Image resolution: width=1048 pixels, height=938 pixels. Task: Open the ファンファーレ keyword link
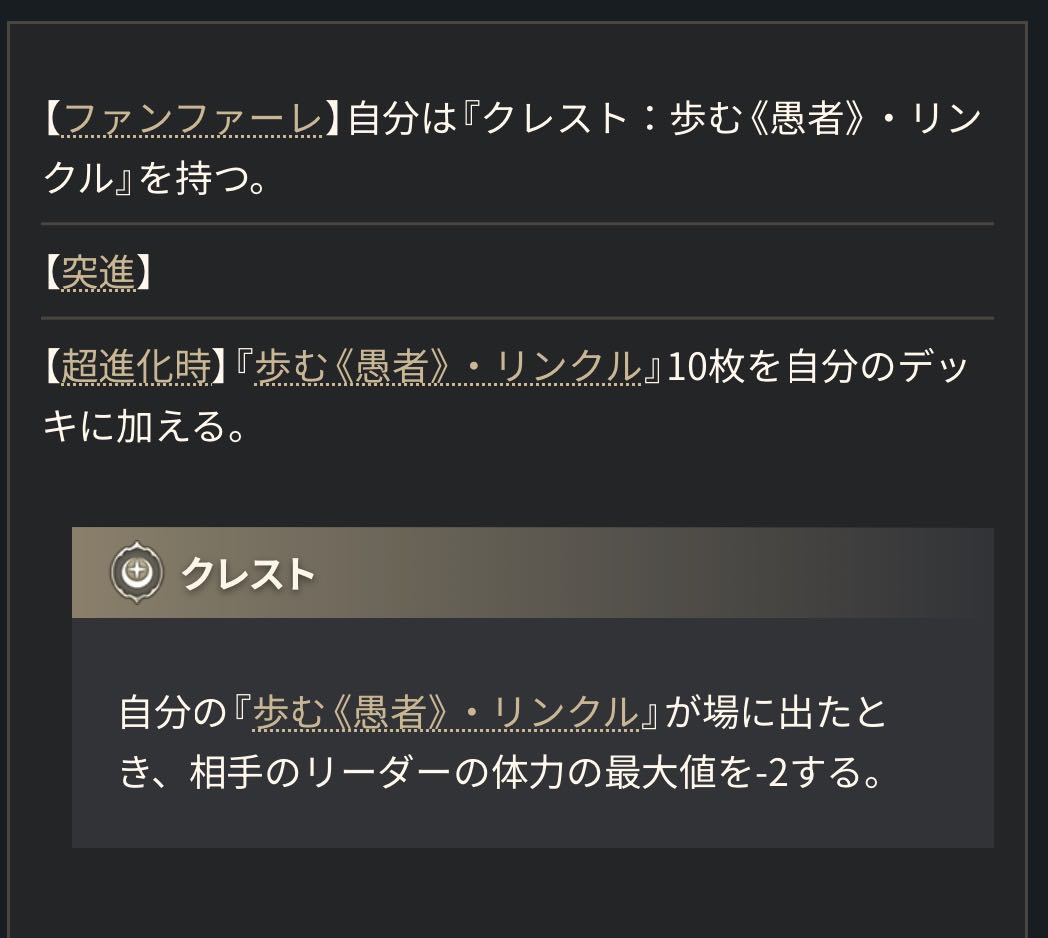click(x=192, y=120)
